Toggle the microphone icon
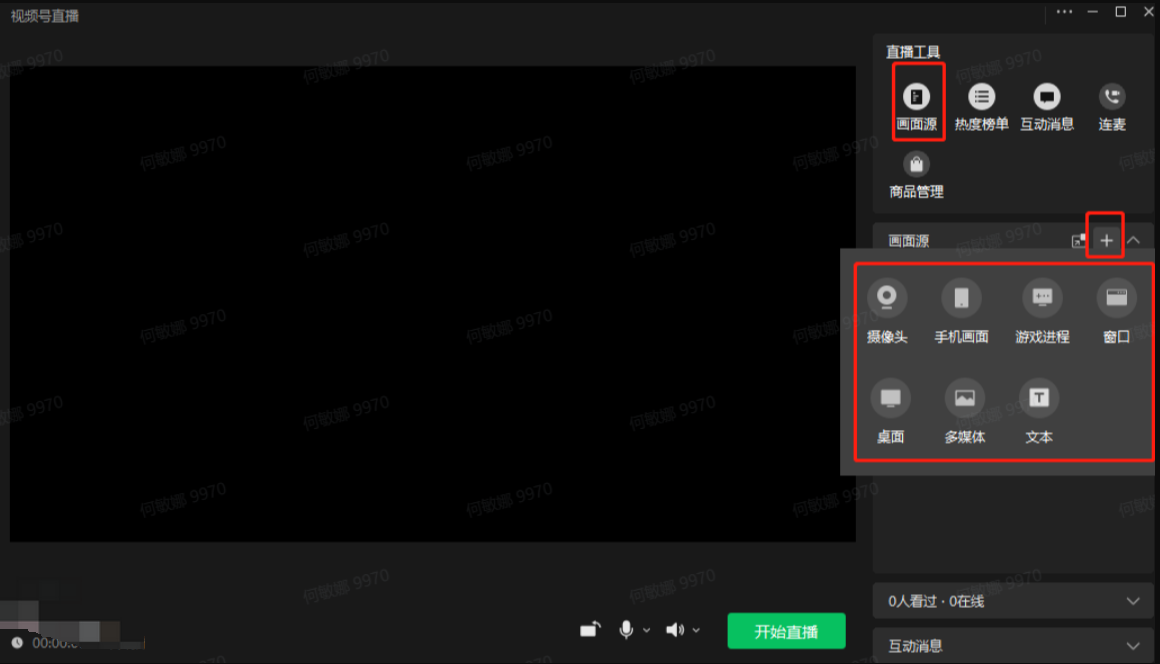 point(626,630)
